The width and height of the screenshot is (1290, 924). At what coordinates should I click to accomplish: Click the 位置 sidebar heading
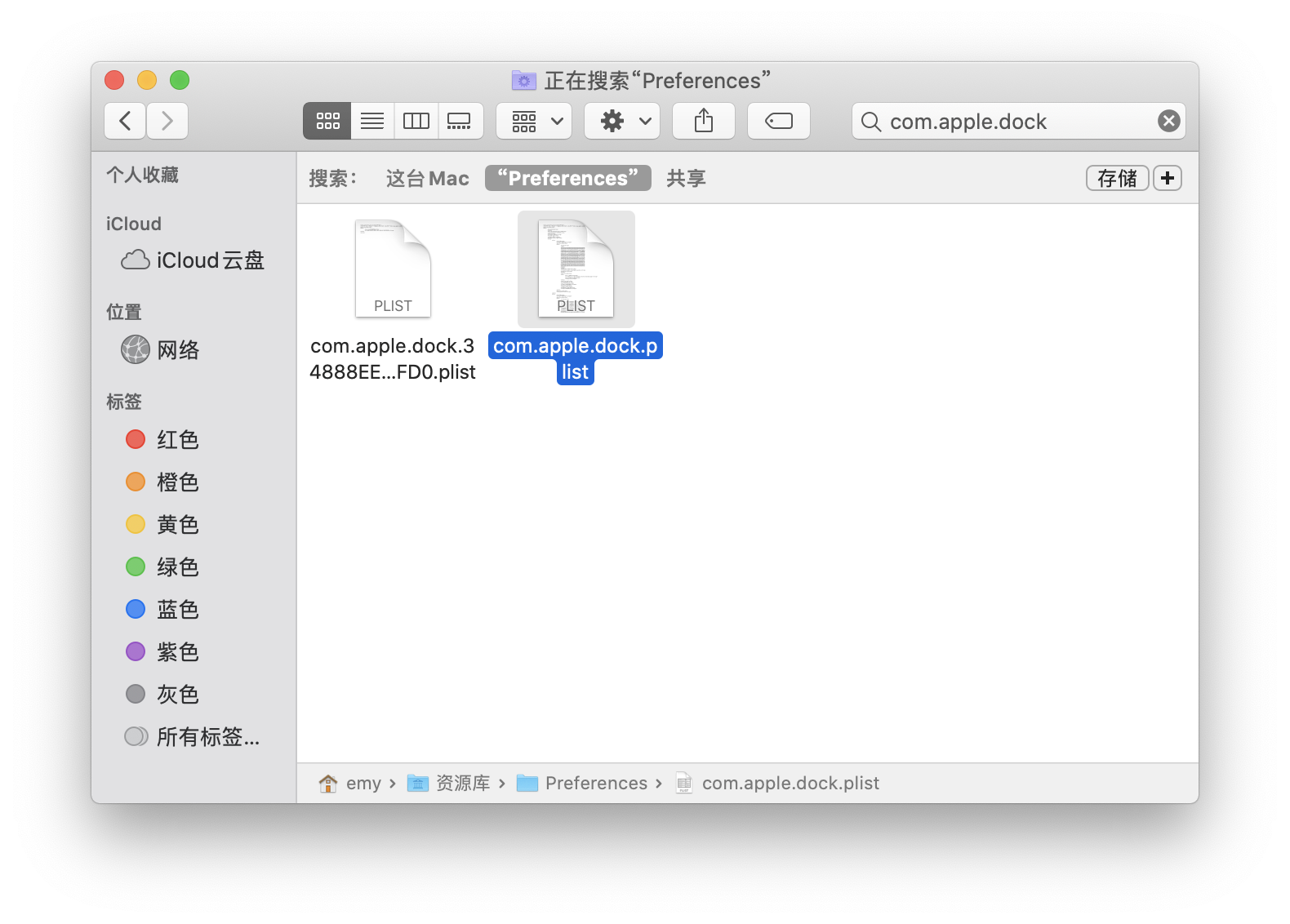[124, 312]
